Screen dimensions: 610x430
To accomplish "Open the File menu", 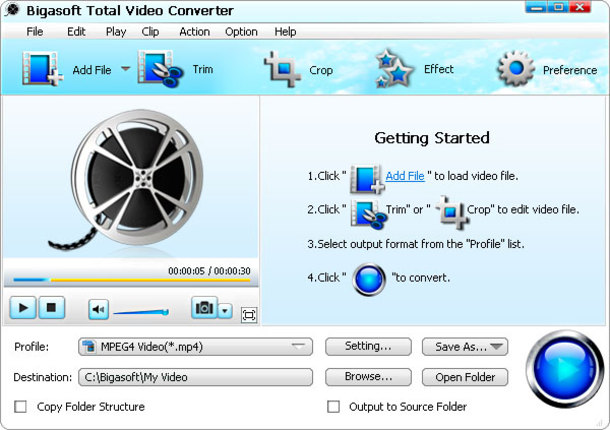I will (x=35, y=32).
